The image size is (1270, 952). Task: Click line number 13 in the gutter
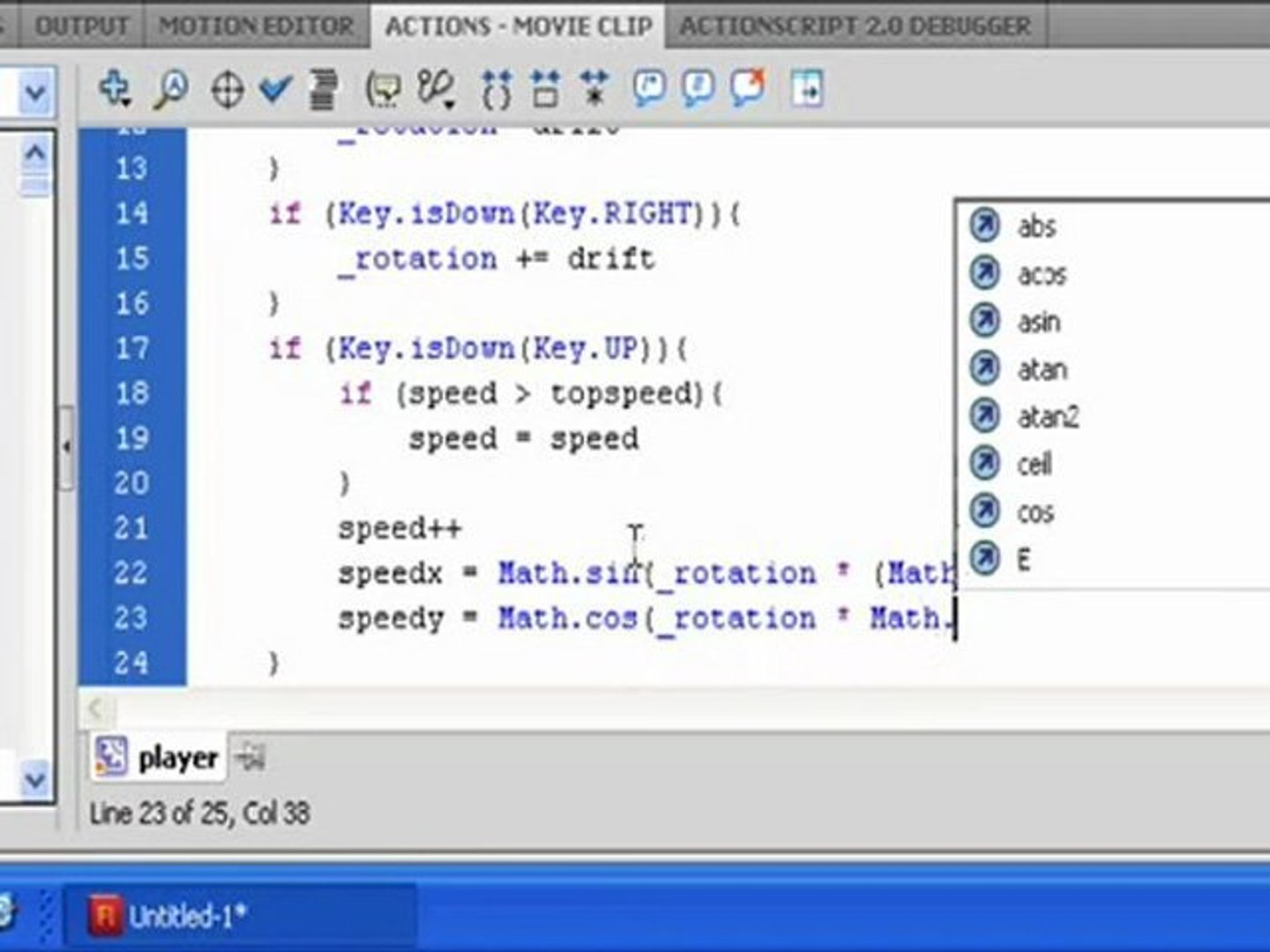132,167
